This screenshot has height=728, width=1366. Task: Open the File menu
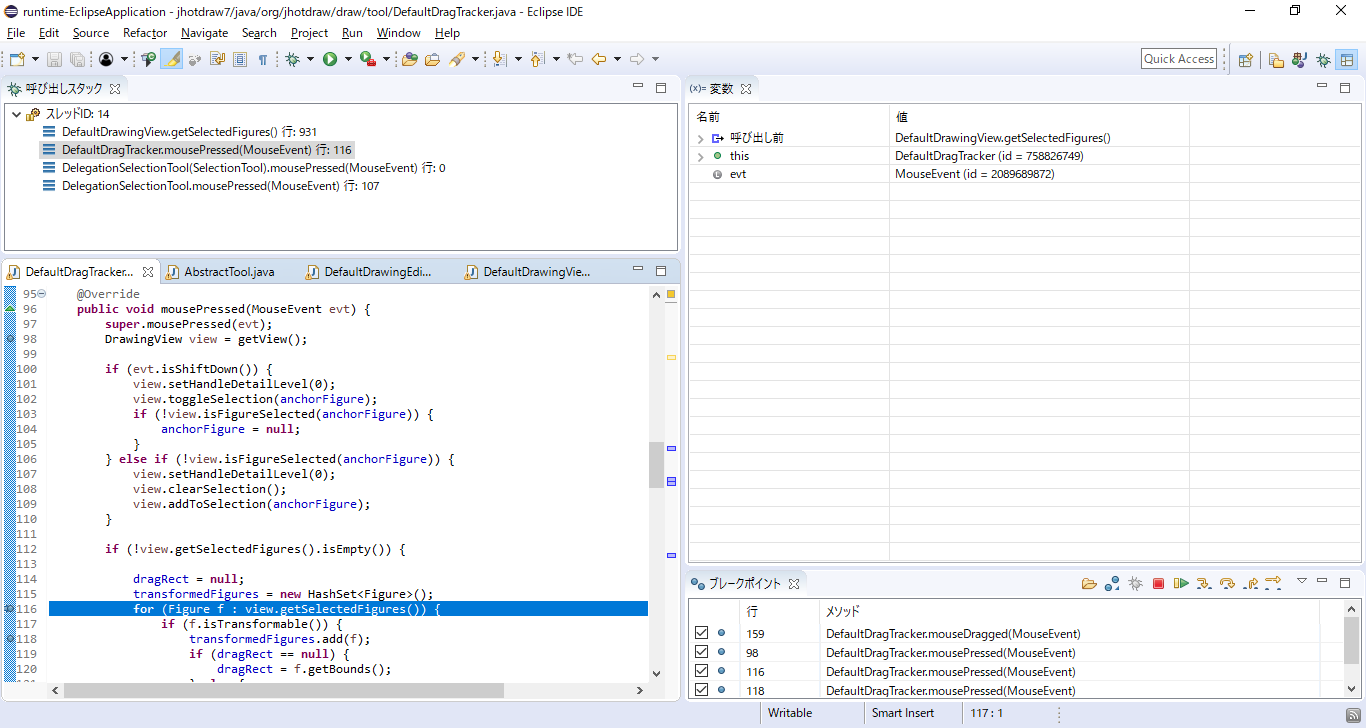(16, 33)
